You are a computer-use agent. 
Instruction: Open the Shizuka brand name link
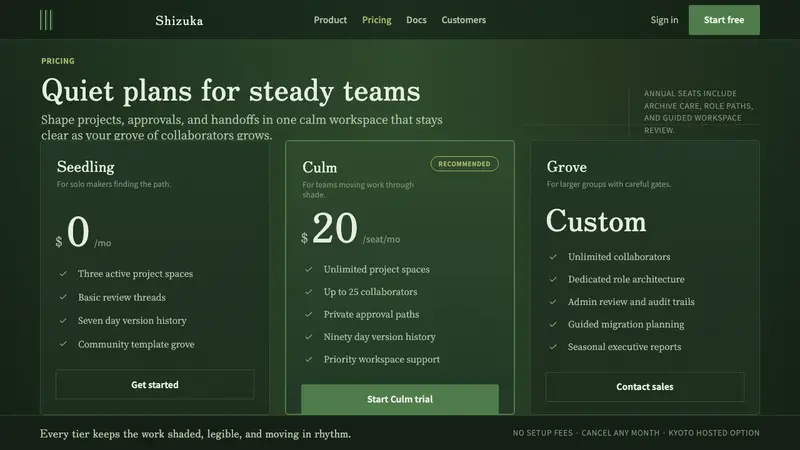[x=179, y=20]
